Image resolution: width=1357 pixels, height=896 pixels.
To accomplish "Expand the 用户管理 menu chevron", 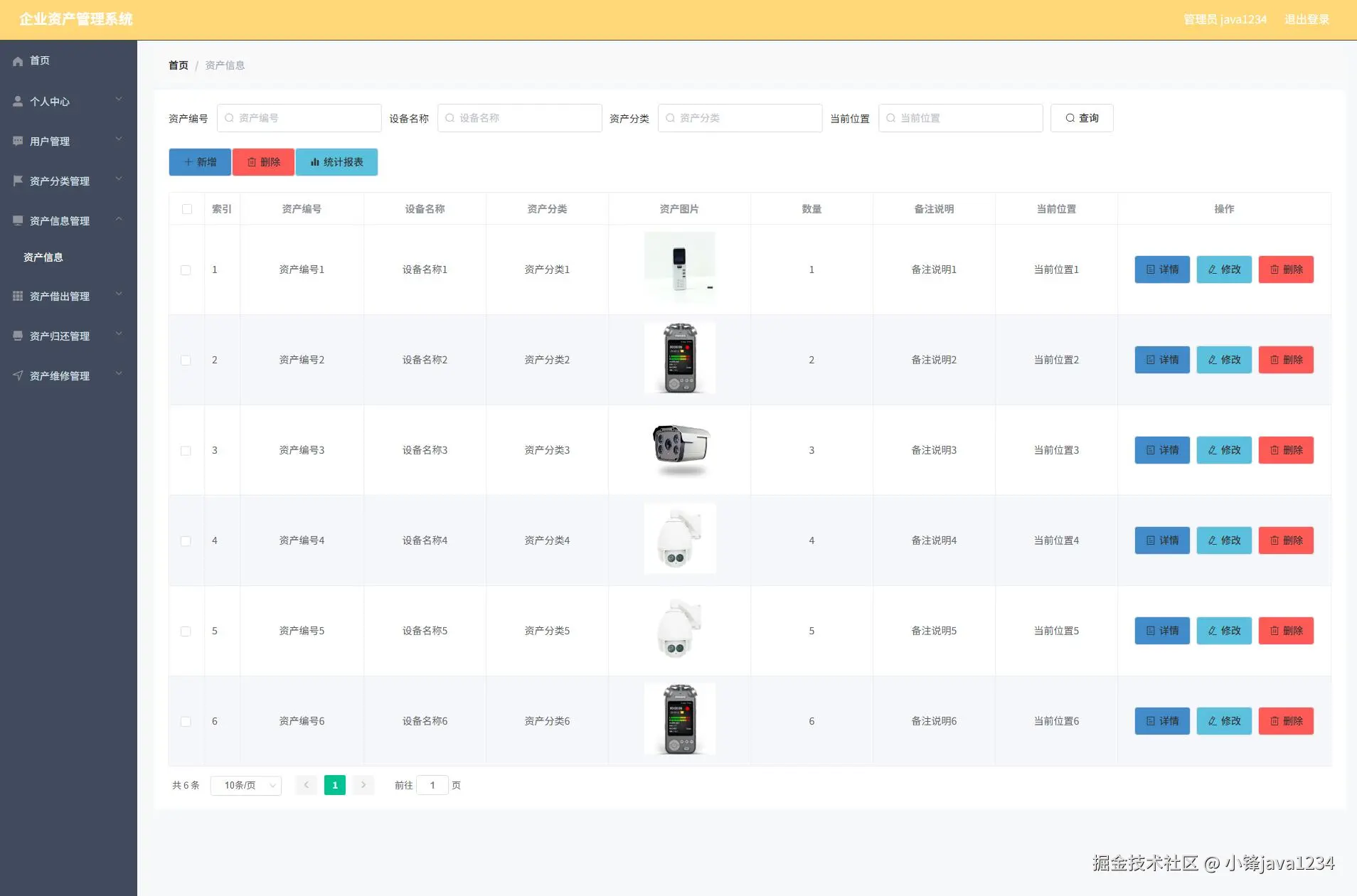I will coord(119,139).
